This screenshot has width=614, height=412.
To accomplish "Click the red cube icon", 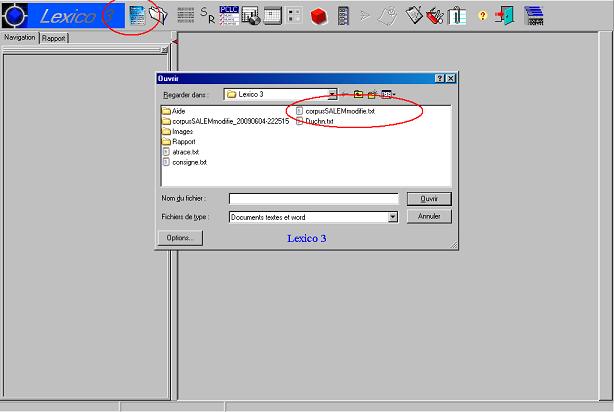I will pyautogui.click(x=318, y=16).
